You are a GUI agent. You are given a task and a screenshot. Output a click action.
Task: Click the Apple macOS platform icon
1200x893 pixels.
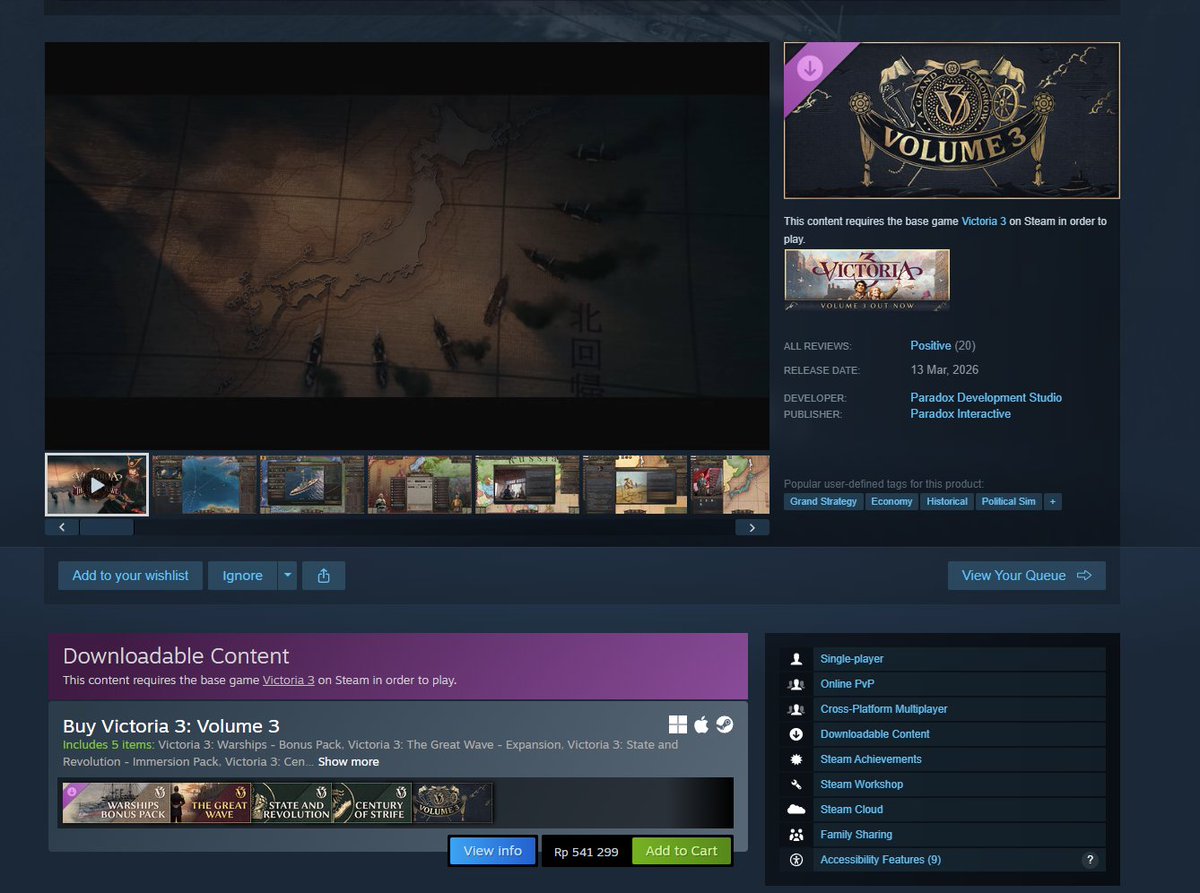point(701,725)
